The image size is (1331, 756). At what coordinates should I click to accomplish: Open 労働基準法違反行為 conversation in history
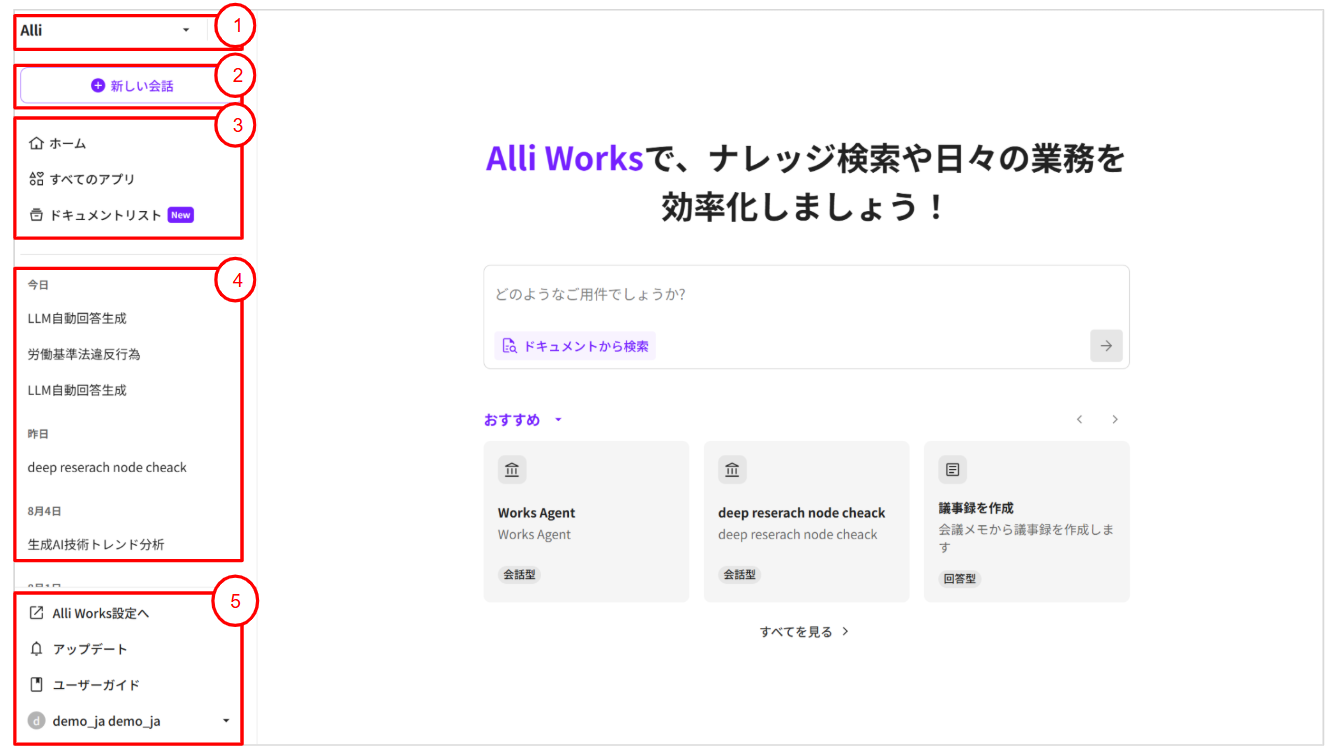coord(84,355)
